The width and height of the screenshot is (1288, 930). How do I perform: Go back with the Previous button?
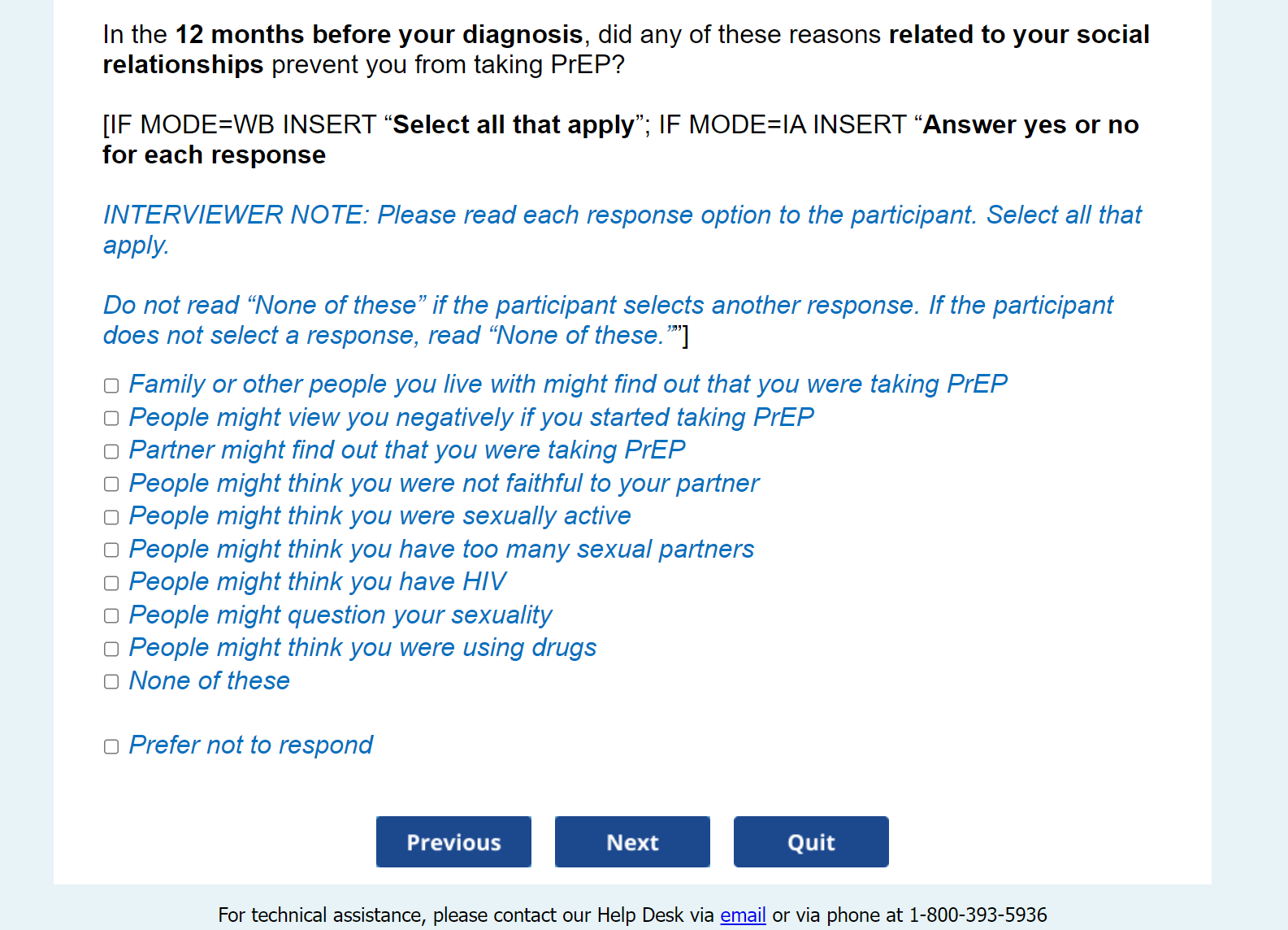(453, 842)
